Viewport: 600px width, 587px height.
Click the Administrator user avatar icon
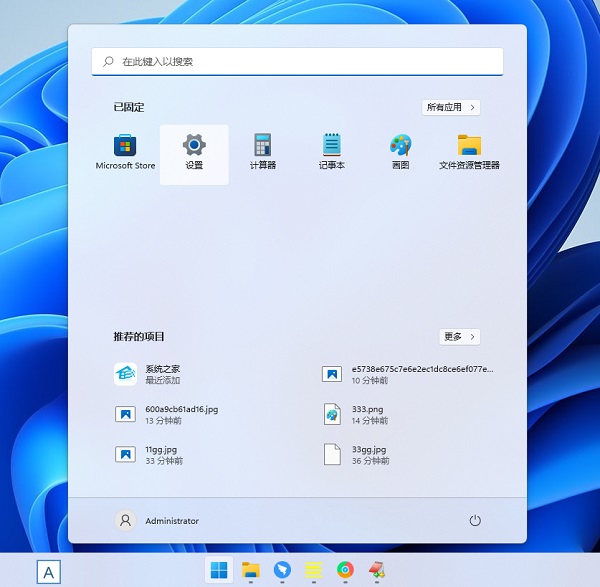(x=125, y=521)
